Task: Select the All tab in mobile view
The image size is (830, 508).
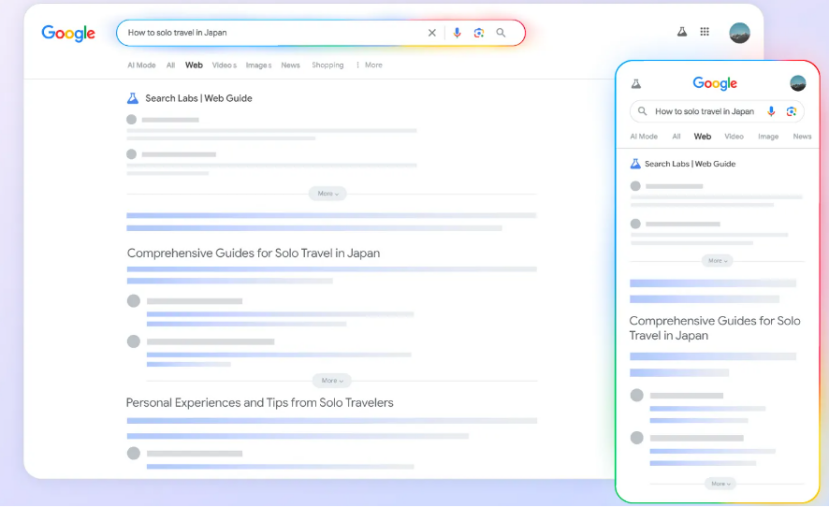Action: click(676, 137)
